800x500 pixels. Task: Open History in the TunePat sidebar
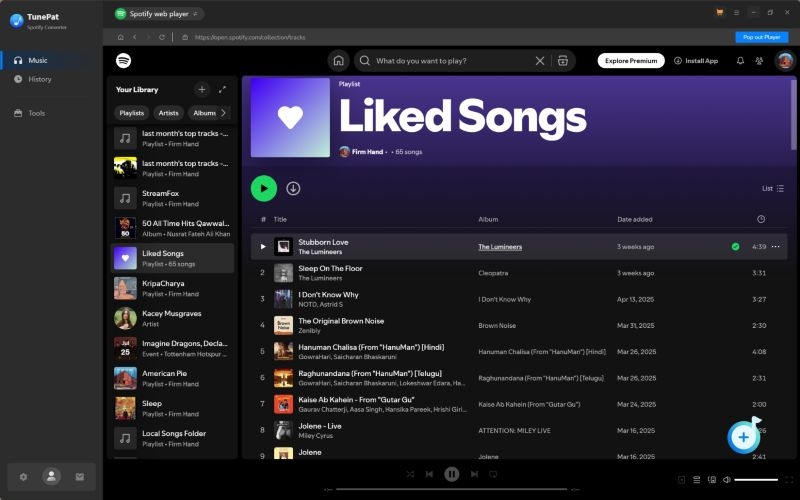[x=40, y=79]
